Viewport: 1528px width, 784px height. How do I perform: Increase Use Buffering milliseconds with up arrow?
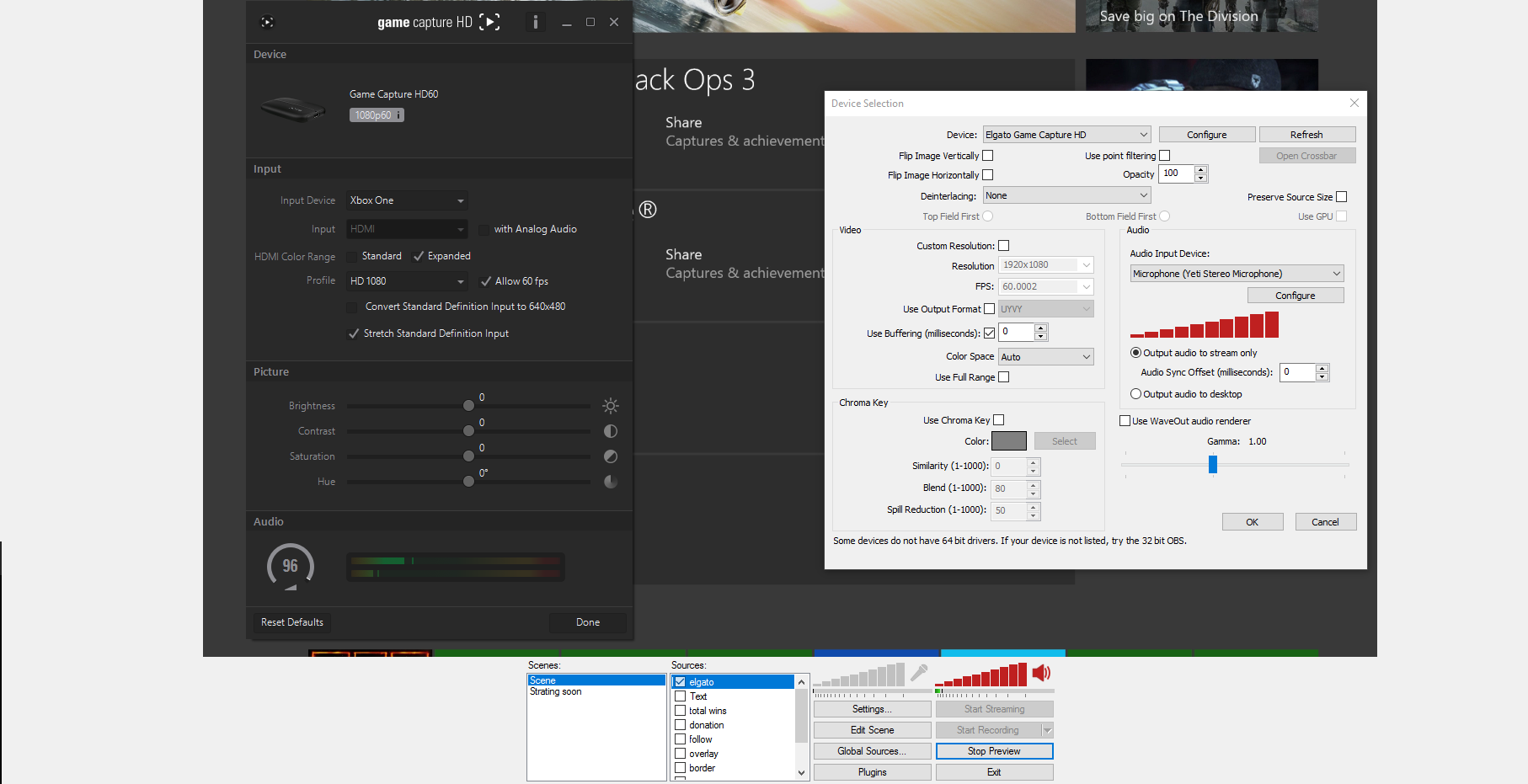click(x=1041, y=328)
